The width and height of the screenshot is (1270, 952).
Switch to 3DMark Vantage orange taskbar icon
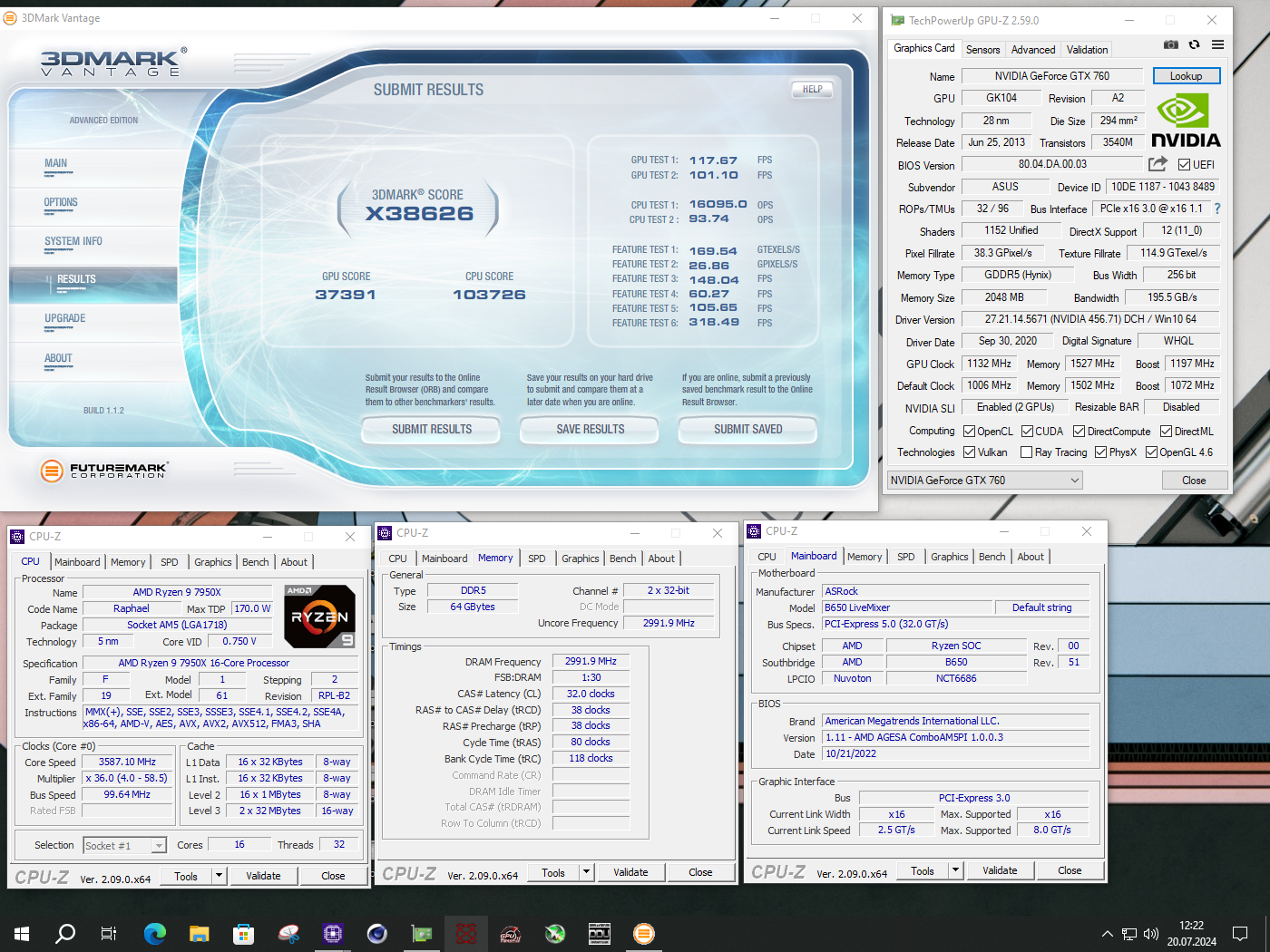[x=644, y=933]
